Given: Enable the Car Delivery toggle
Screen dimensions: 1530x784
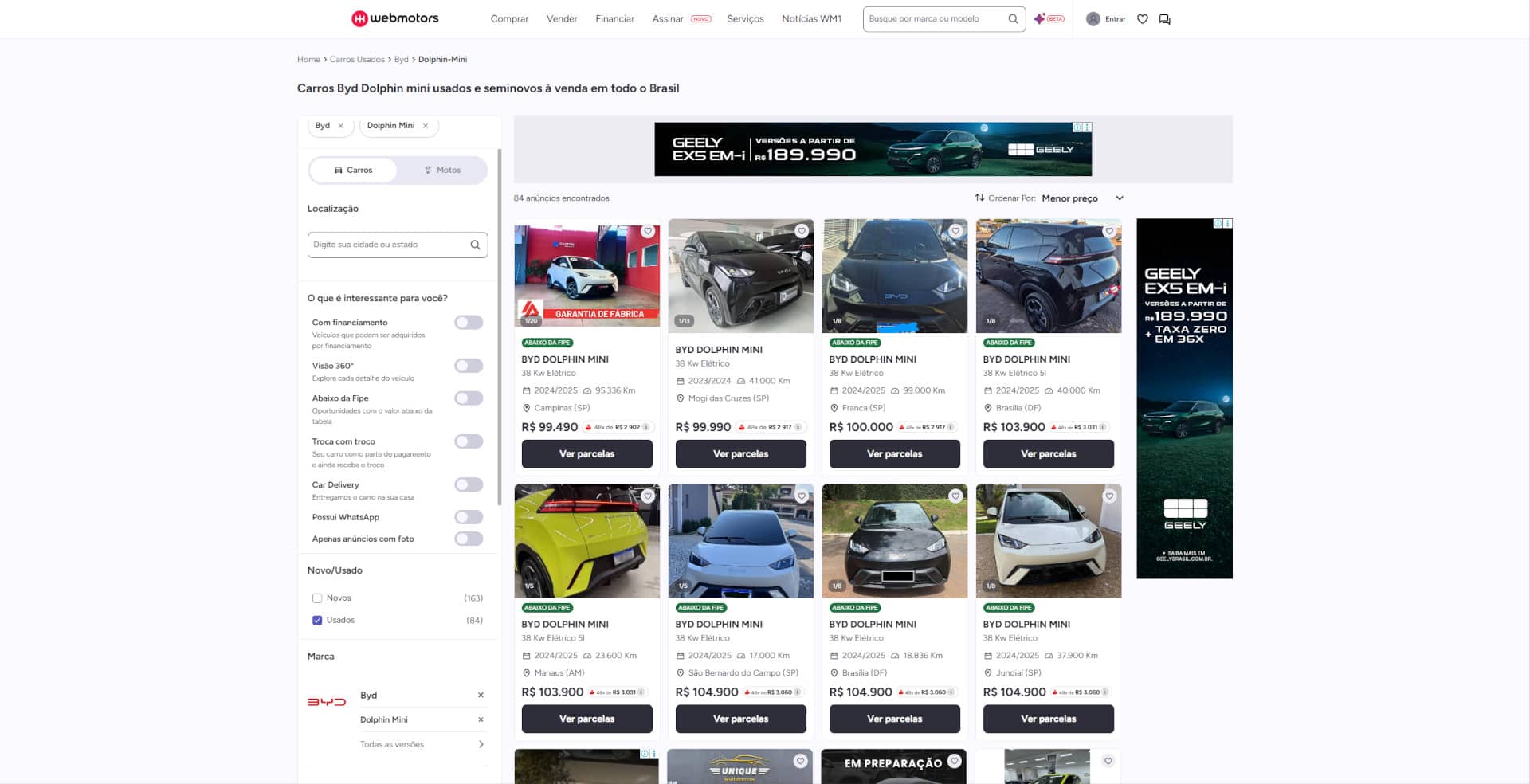Looking at the screenshot, I should click(469, 485).
